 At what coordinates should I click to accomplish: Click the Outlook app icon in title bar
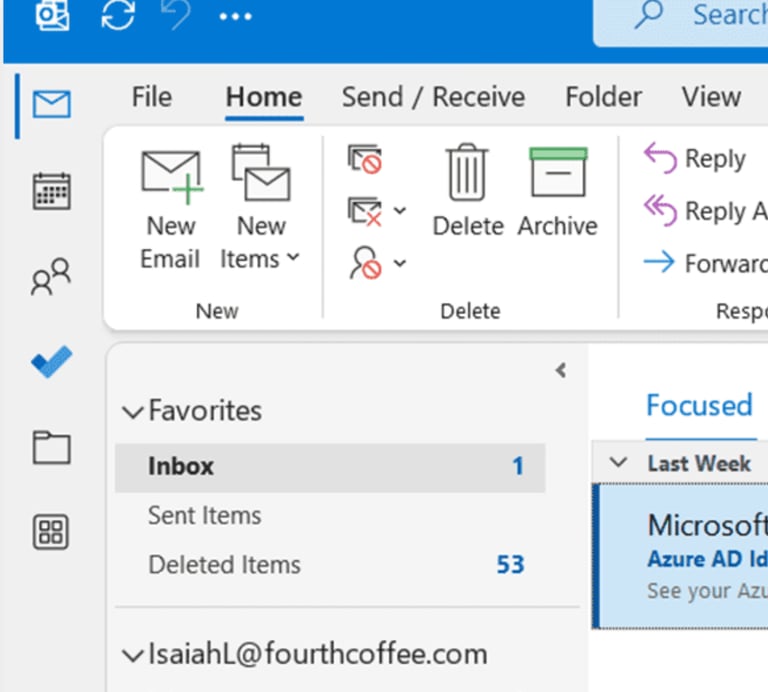click(x=52, y=15)
